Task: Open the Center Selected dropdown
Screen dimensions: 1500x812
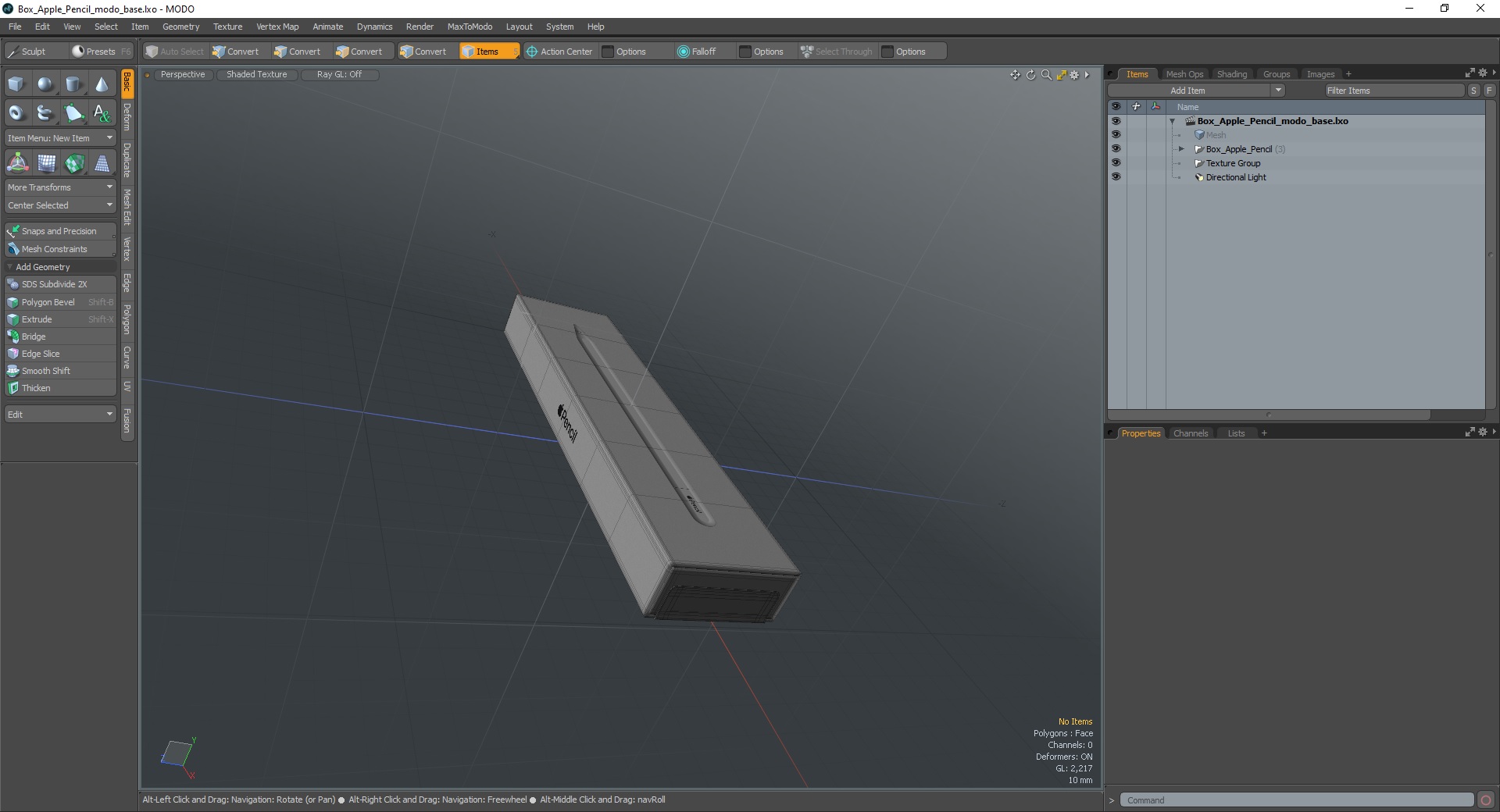Action: (60, 205)
